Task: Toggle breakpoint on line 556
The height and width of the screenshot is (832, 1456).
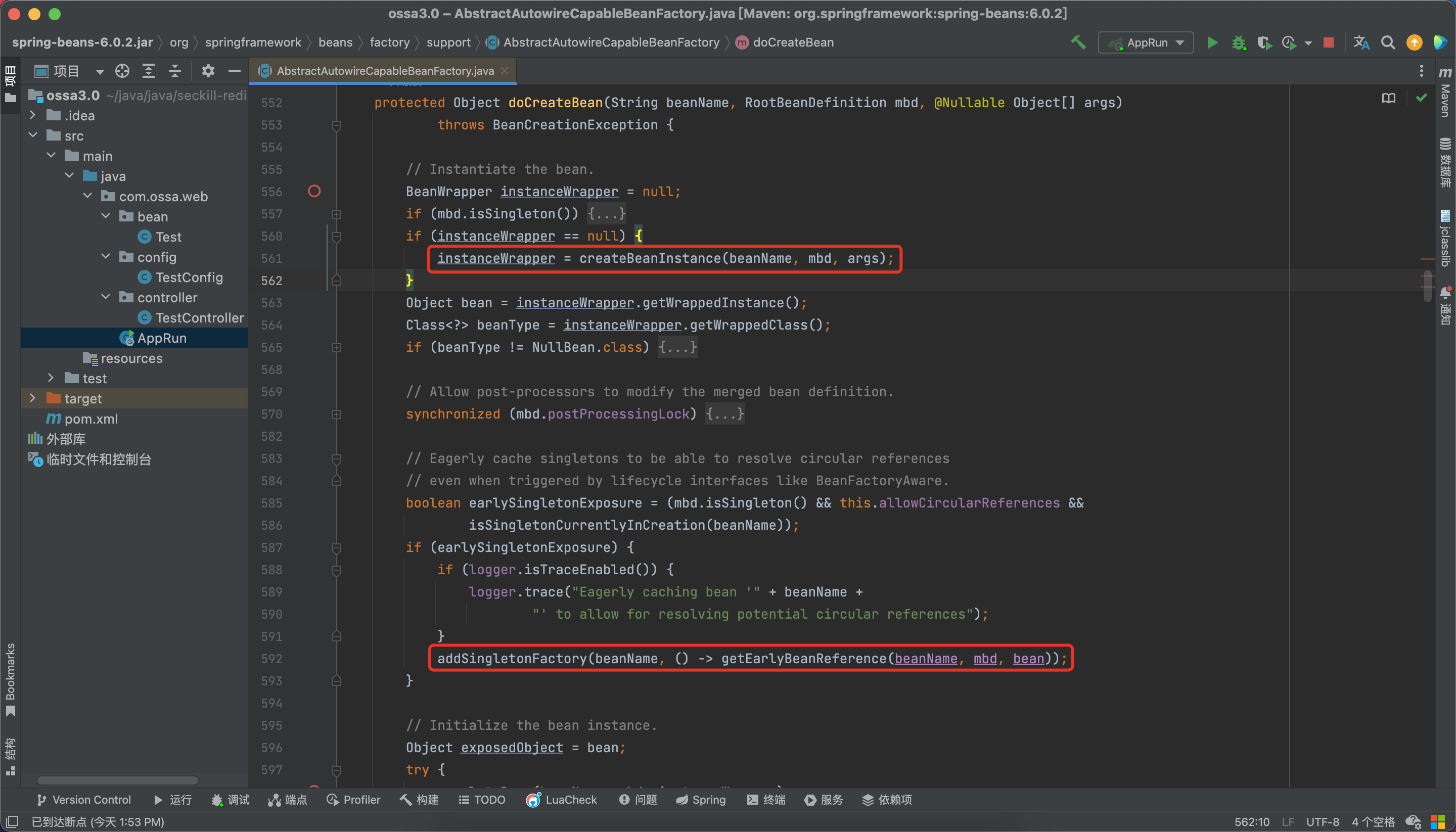Action: coord(314,192)
